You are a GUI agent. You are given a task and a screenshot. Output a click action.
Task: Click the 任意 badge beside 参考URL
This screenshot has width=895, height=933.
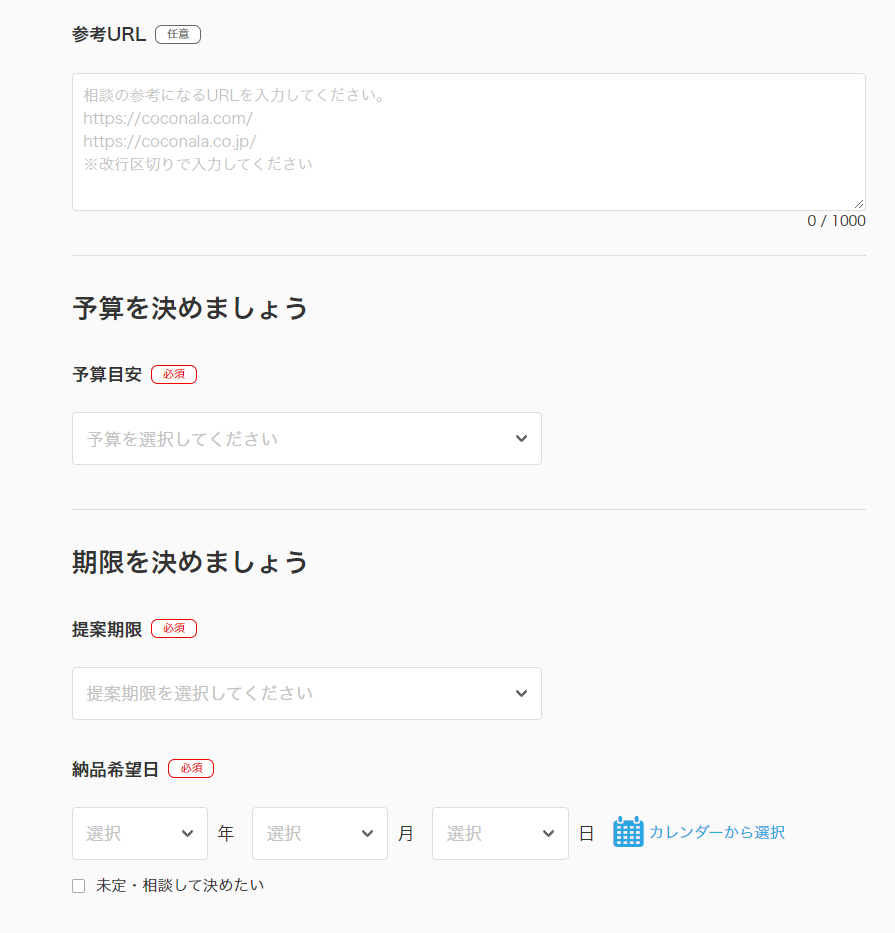(x=178, y=34)
